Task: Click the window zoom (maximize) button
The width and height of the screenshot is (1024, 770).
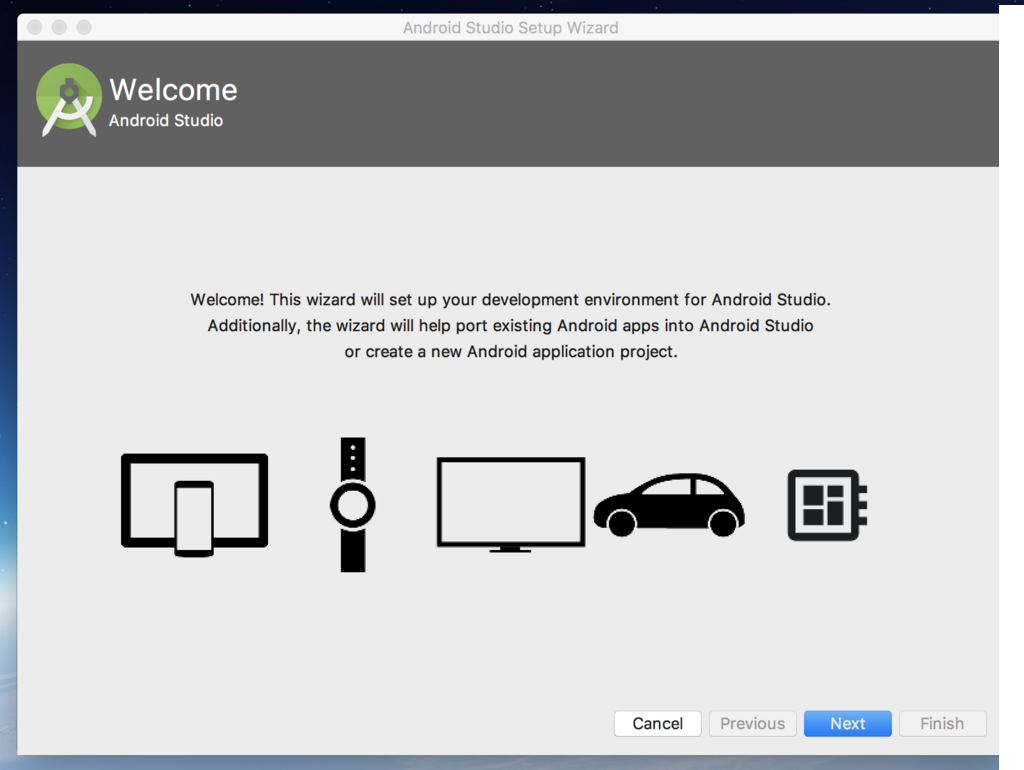Action: point(84,27)
